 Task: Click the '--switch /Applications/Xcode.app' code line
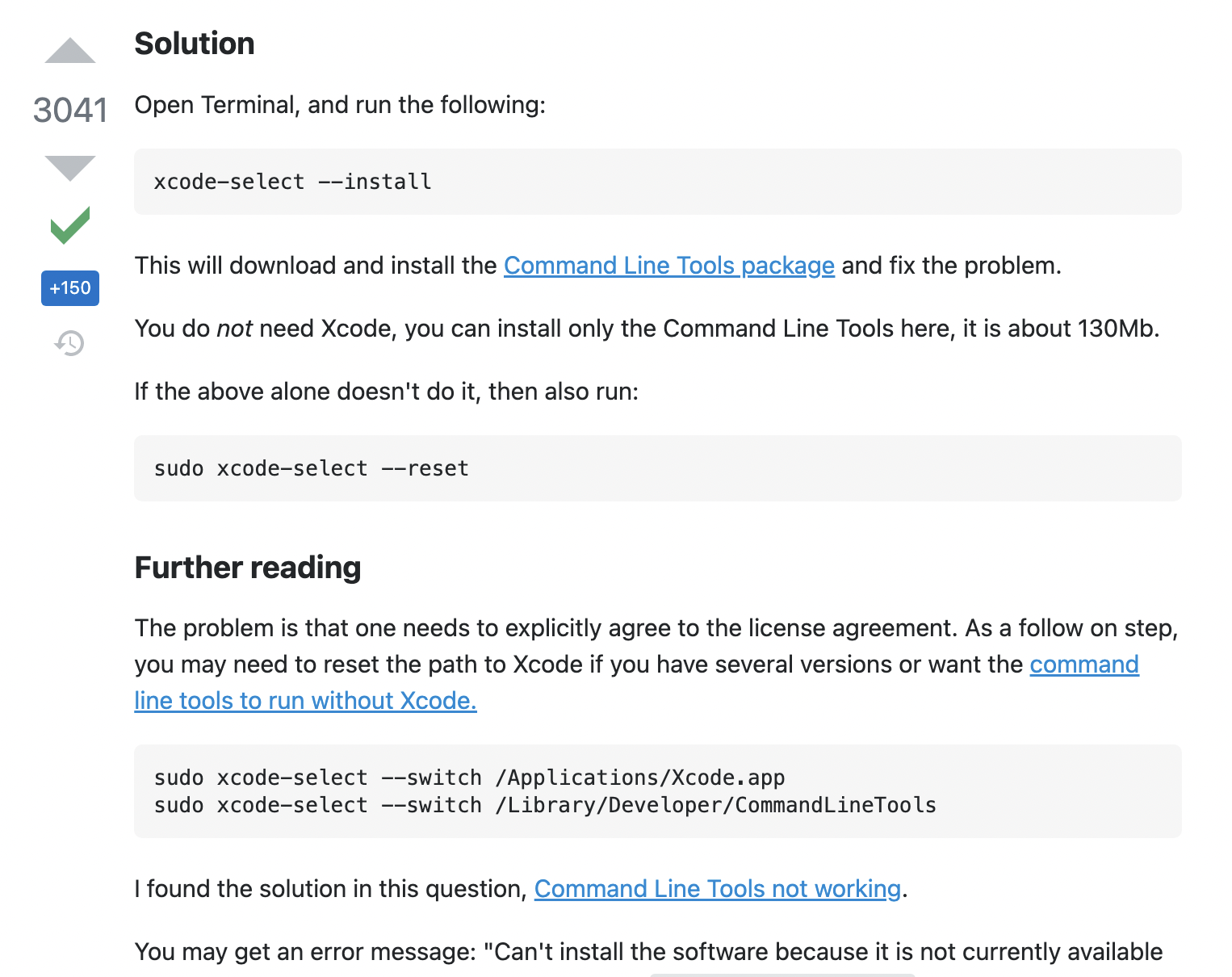[470, 778]
